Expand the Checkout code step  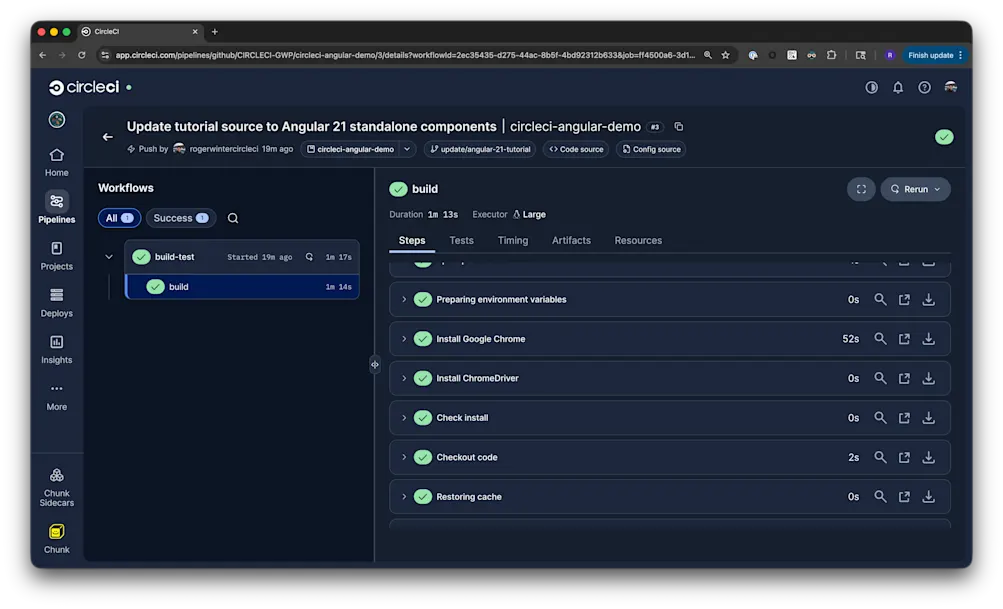(x=404, y=457)
